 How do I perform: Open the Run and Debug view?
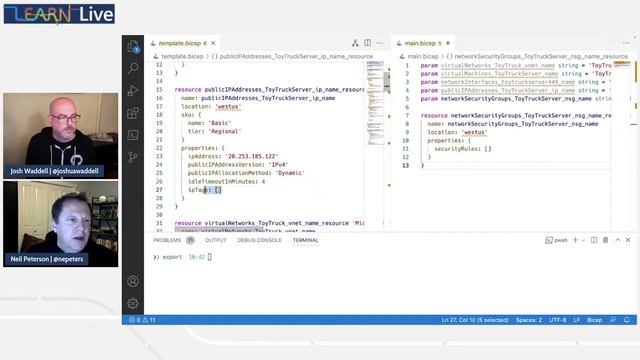coord(133,91)
